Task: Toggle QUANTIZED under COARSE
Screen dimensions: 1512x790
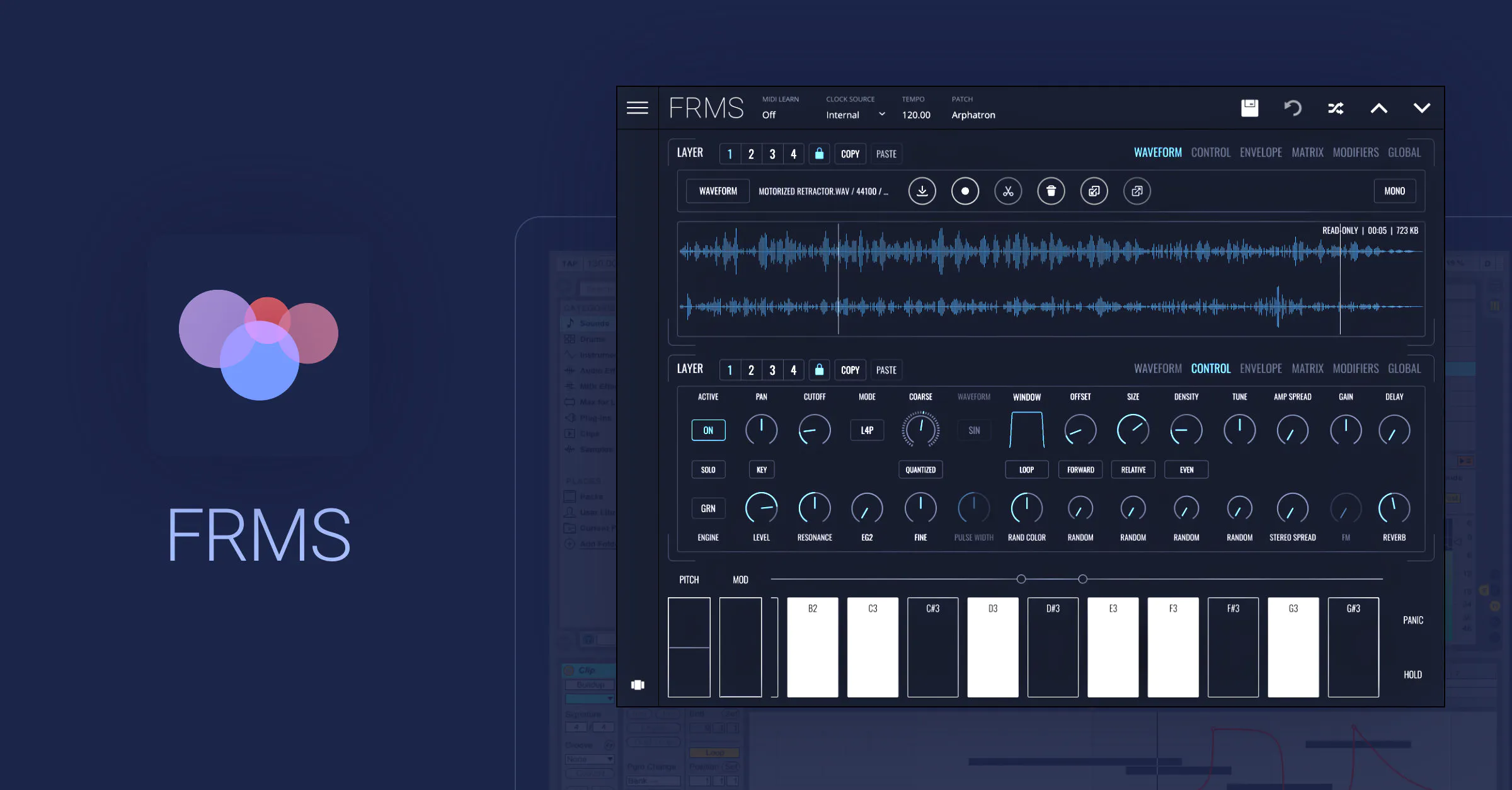Action: [x=920, y=470]
